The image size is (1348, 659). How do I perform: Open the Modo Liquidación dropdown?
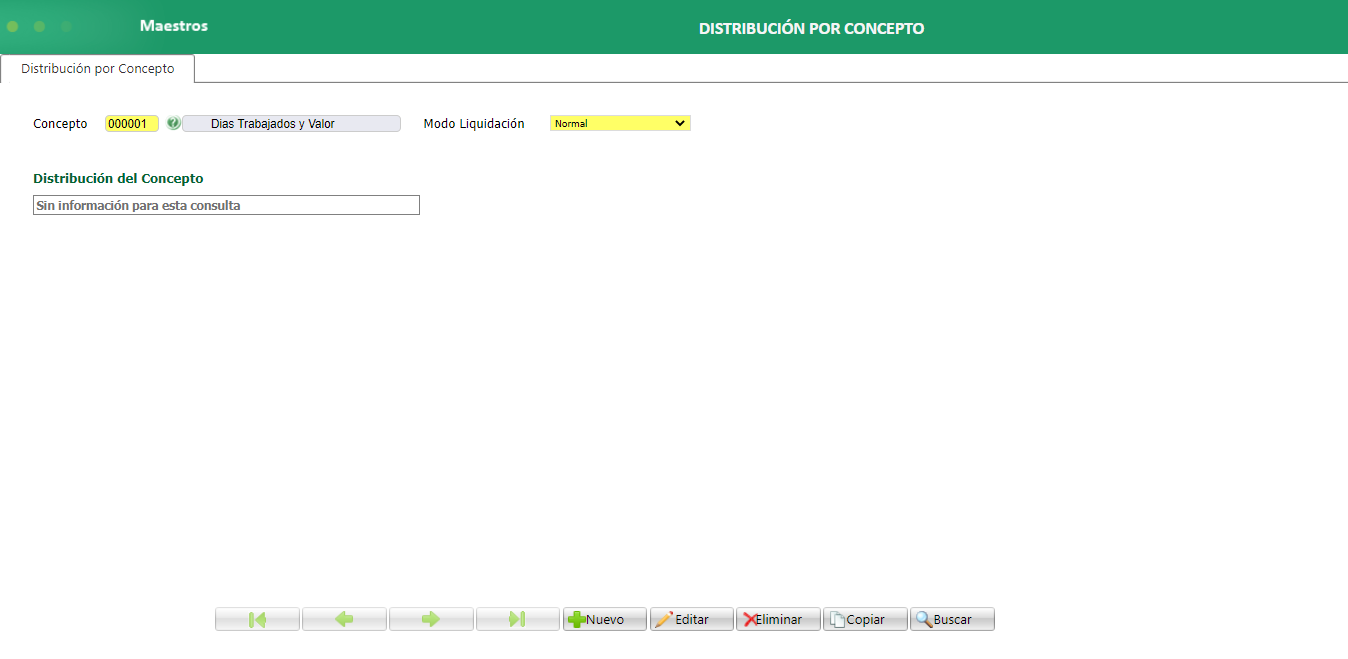tap(619, 123)
